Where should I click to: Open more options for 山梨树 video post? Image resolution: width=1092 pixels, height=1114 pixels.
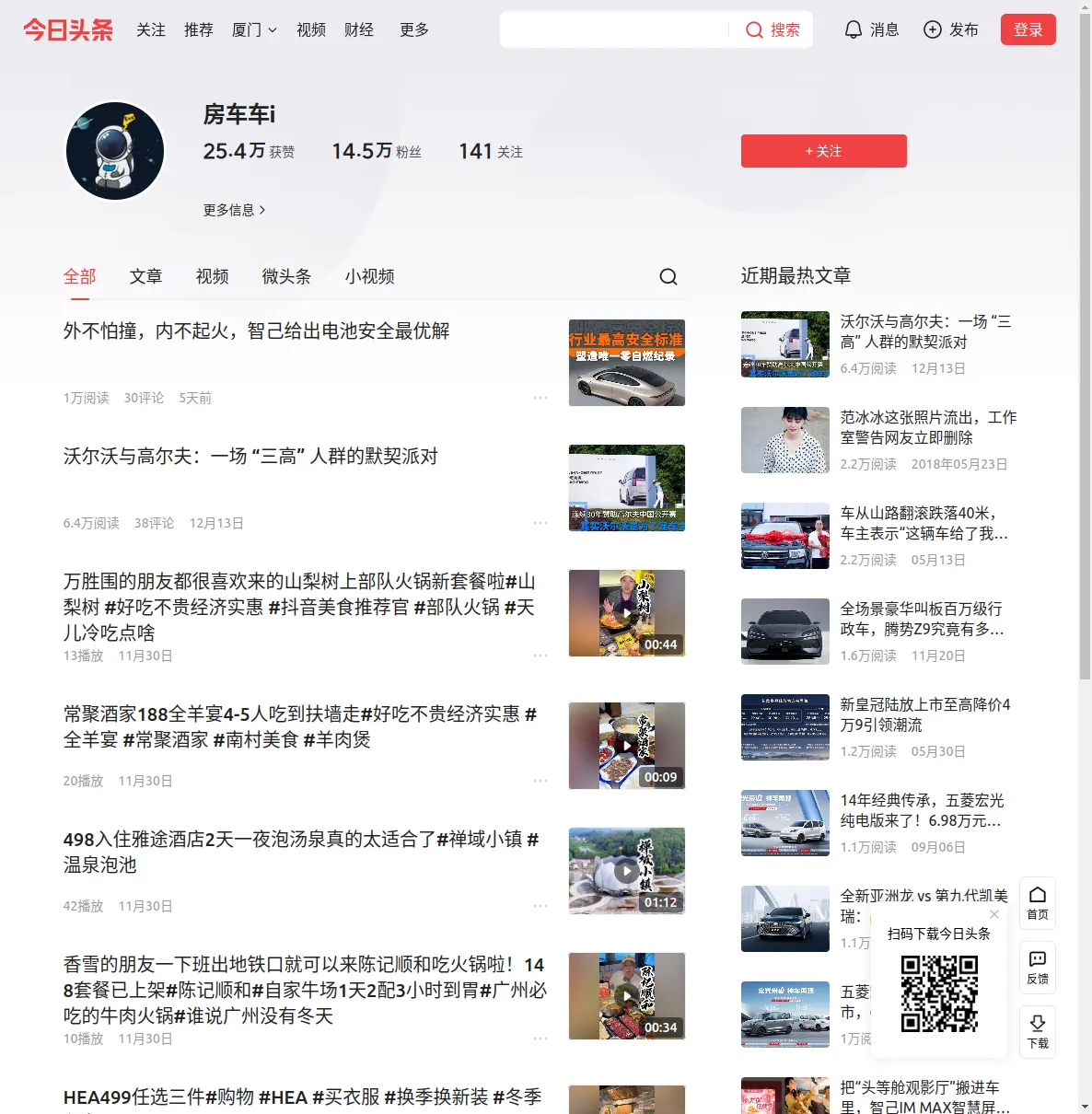(x=540, y=656)
